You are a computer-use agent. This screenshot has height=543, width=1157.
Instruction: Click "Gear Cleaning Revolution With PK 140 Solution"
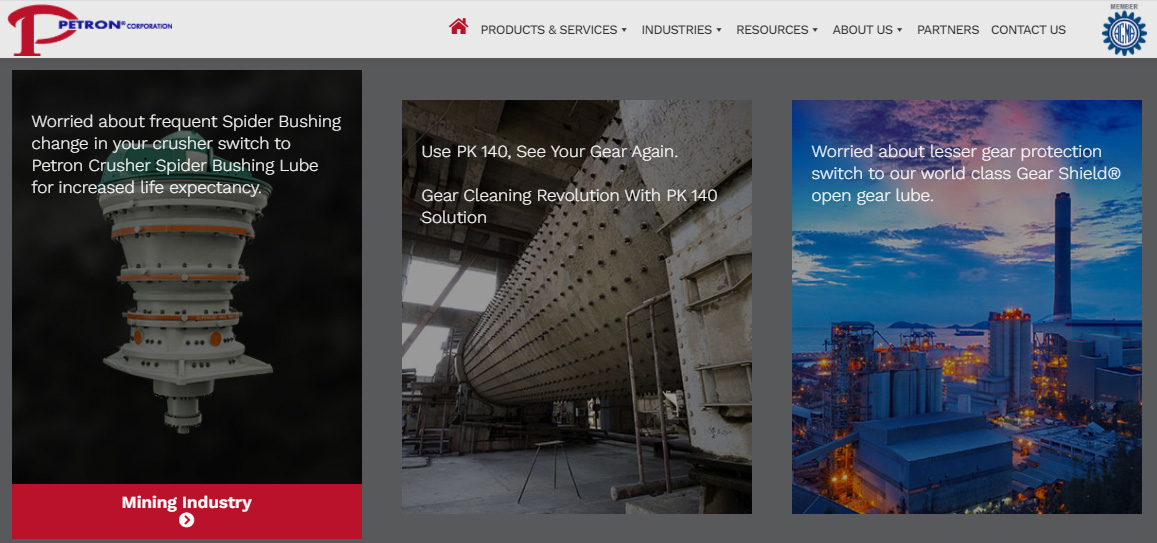click(x=569, y=207)
